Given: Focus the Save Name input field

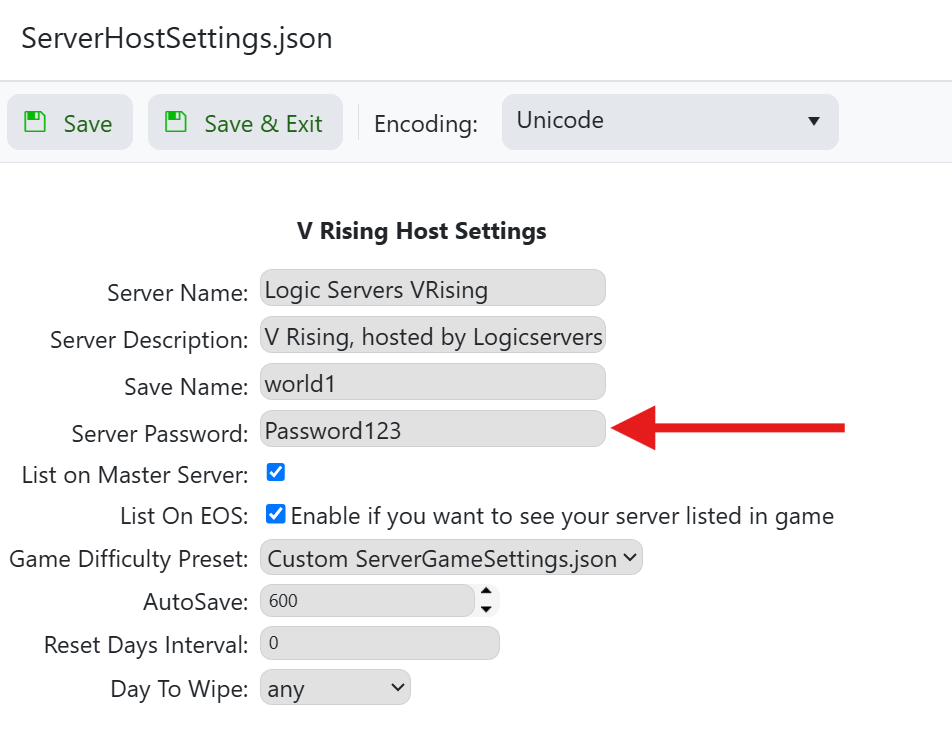Looking at the screenshot, I should click(432, 382).
